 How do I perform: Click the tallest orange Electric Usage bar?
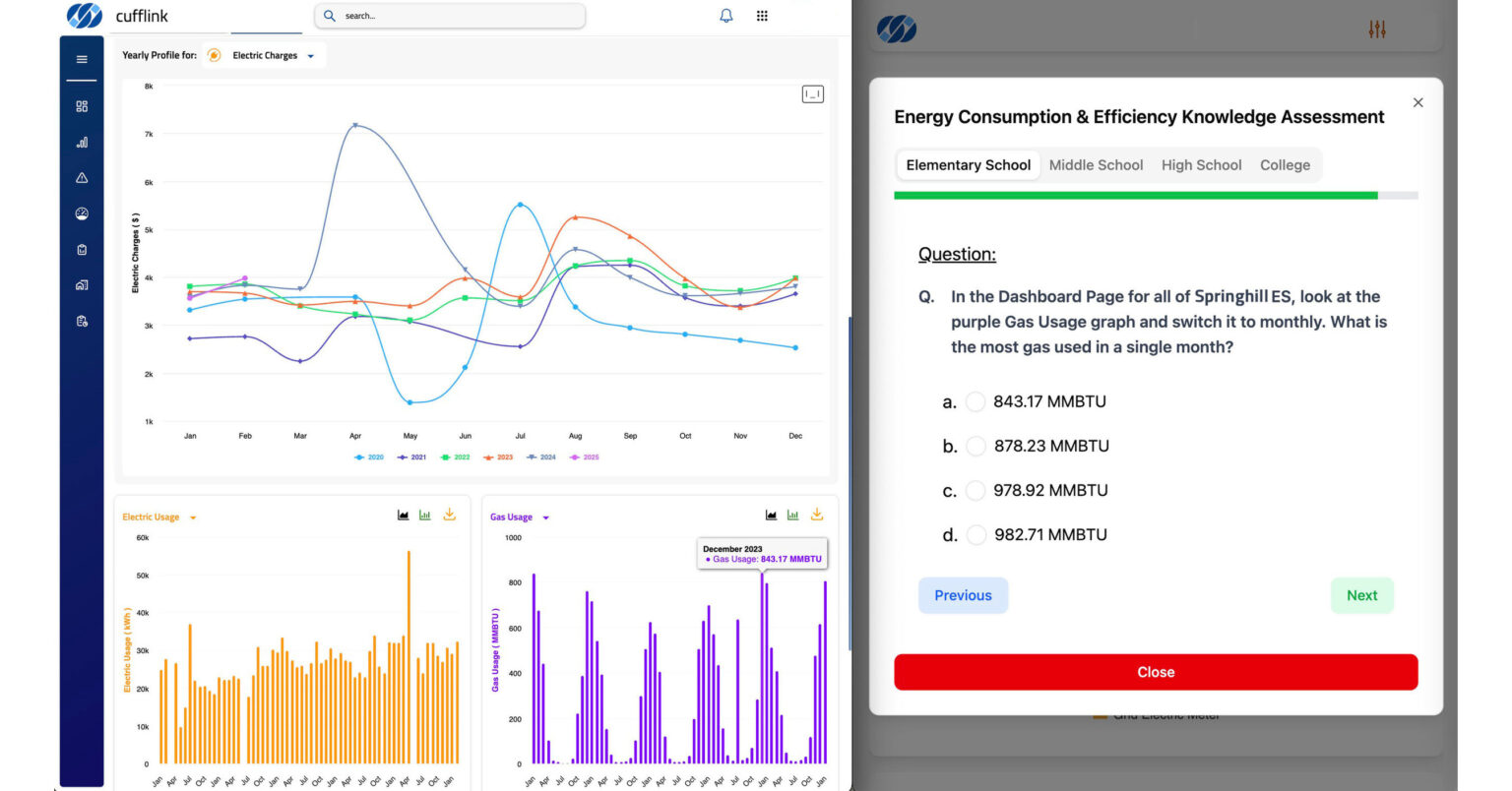click(409, 657)
